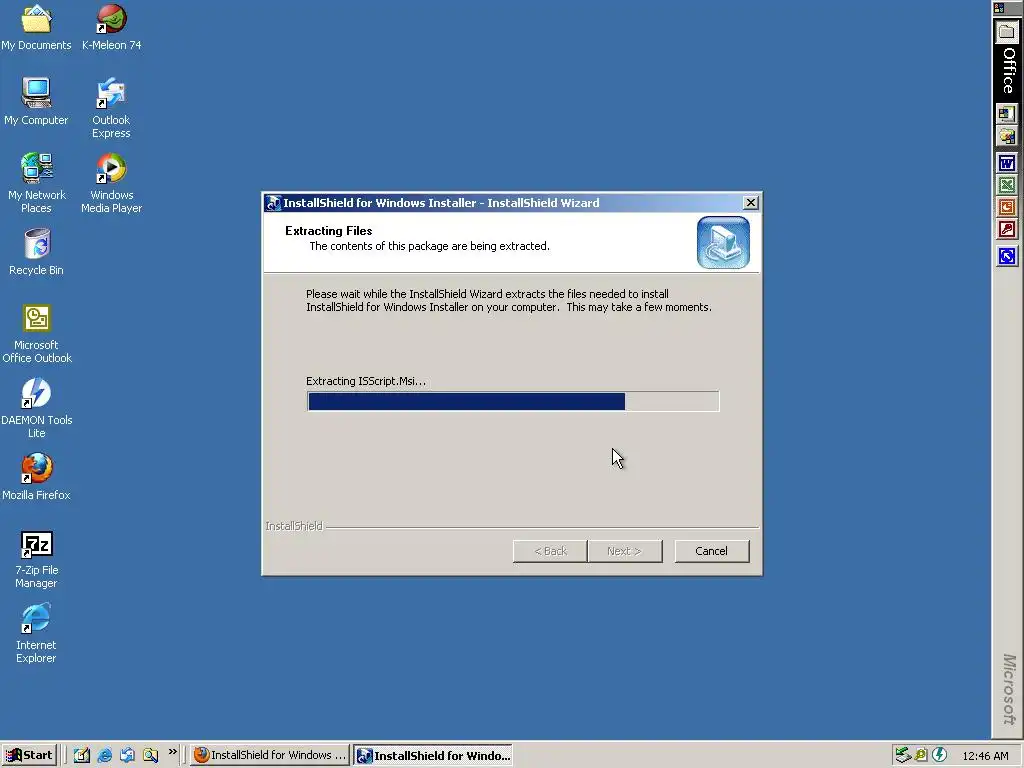Select the K-Meleon 74 desktop shortcut
1024x768 pixels.
(111, 27)
